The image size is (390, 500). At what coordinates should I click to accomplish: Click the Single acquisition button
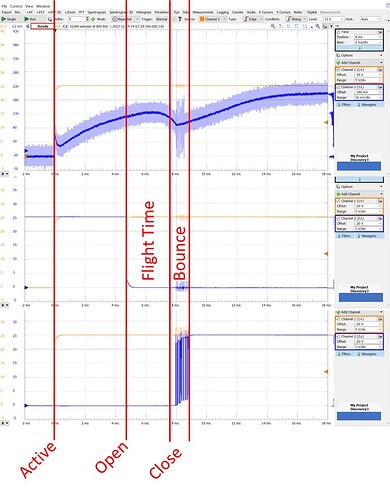pos(9,19)
